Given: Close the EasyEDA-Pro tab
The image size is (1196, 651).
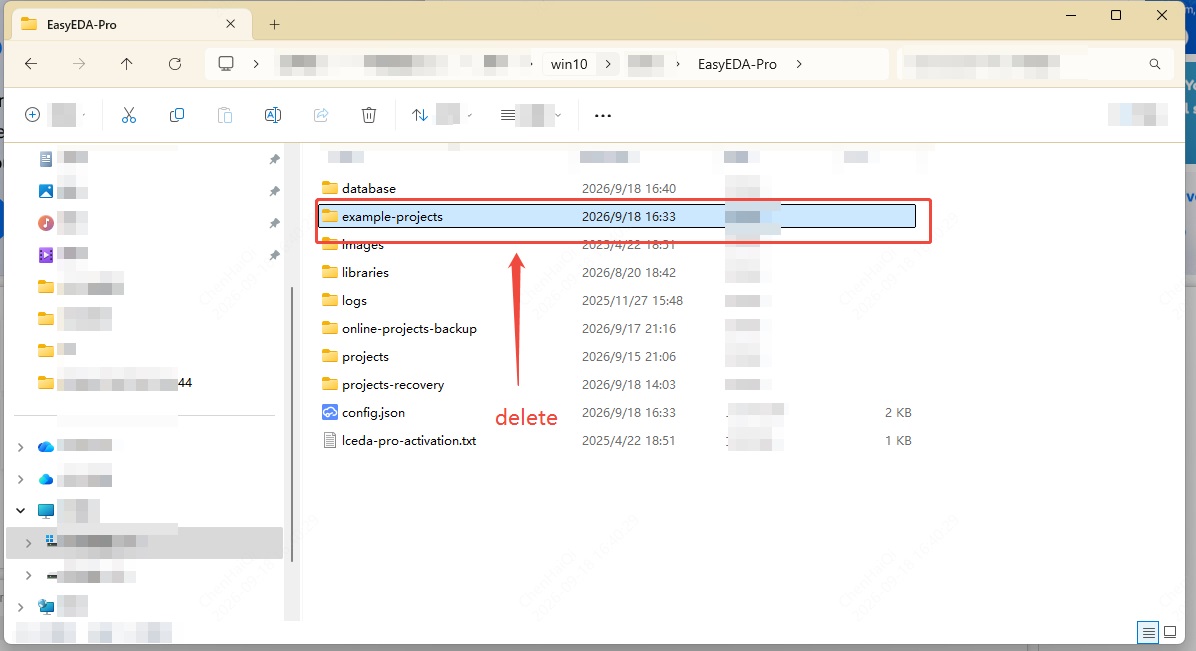Looking at the screenshot, I should point(230,24).
